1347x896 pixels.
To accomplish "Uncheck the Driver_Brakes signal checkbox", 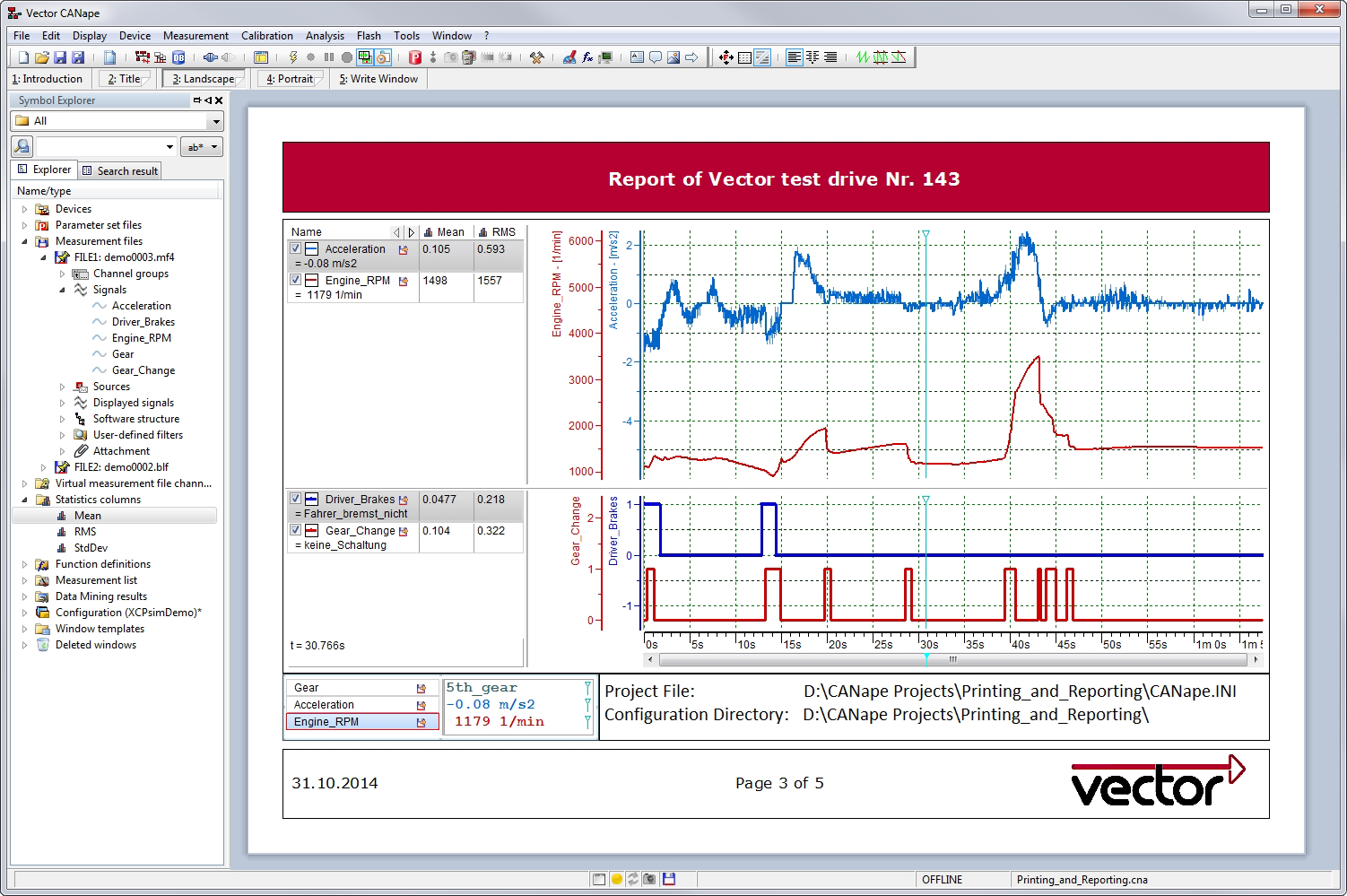I will [x=296, y=499].
